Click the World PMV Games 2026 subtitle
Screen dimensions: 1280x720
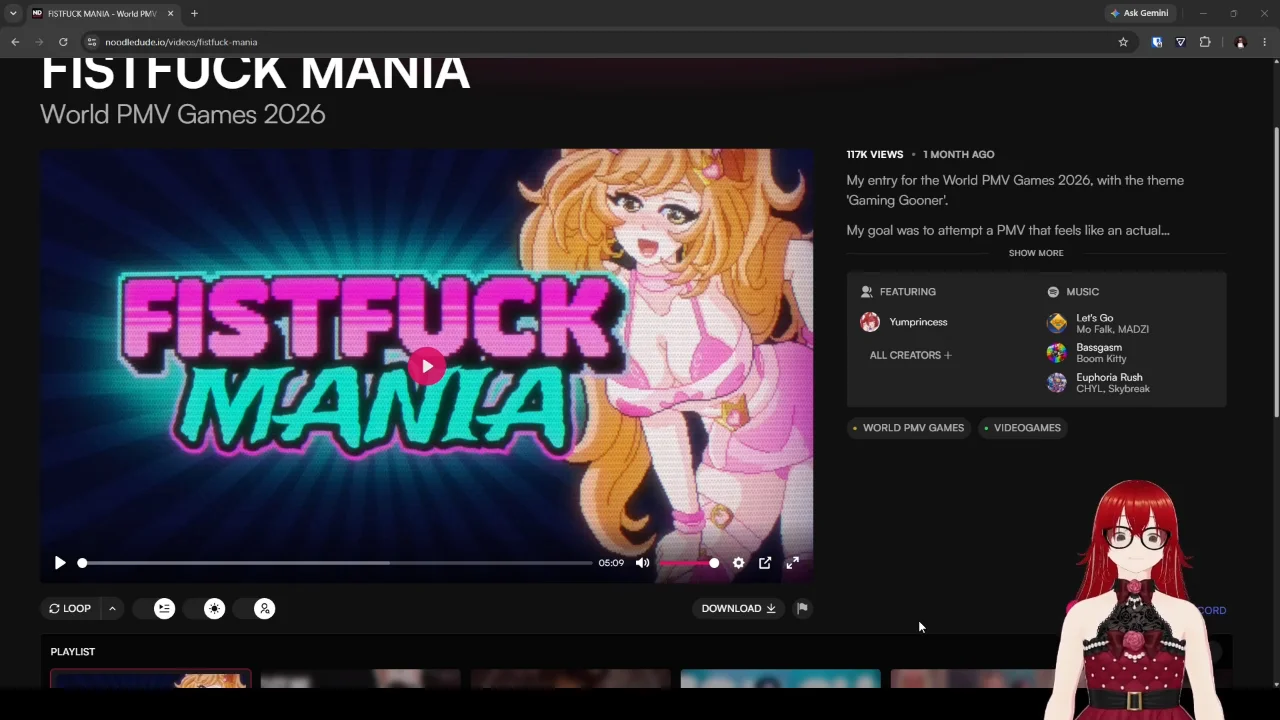(x=183, y=114)
